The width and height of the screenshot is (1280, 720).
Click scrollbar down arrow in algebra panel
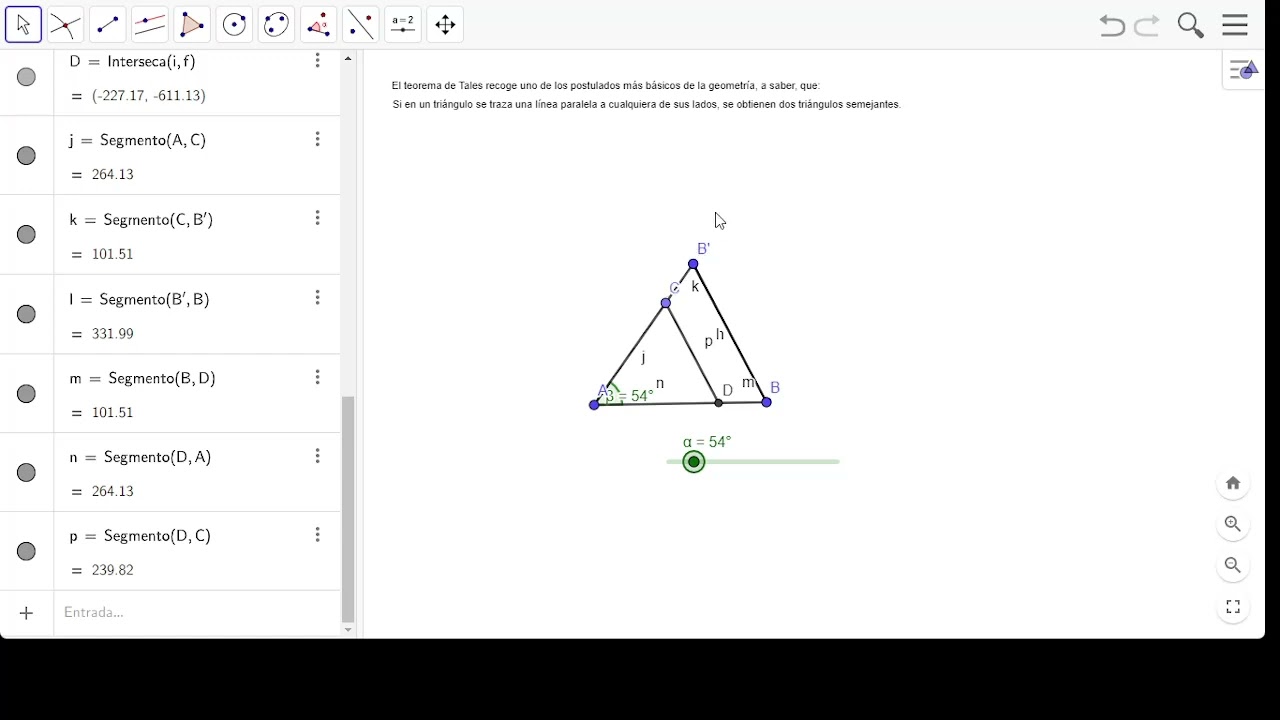(x=348, y=630)
